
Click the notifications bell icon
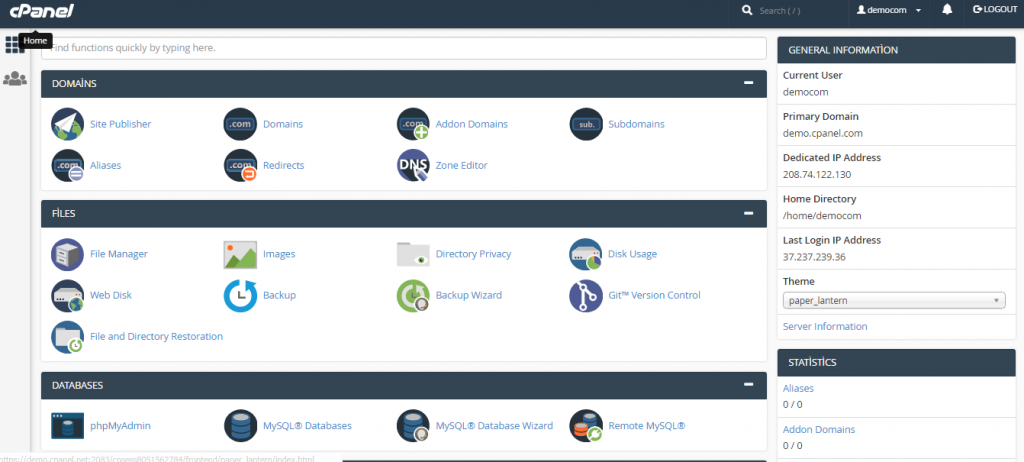tap(947, 10)
